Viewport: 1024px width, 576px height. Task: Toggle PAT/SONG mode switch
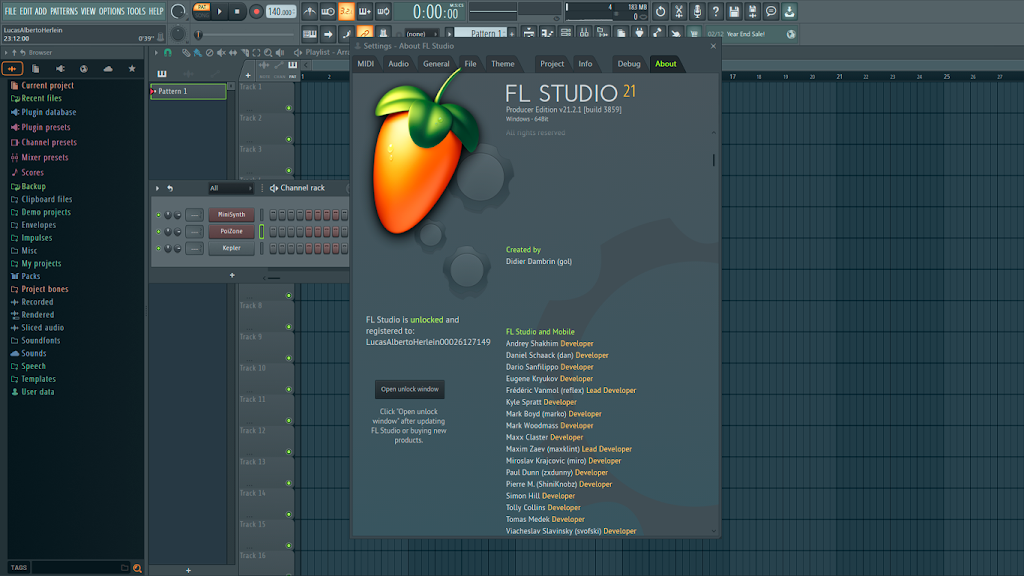tap(201, 11)
